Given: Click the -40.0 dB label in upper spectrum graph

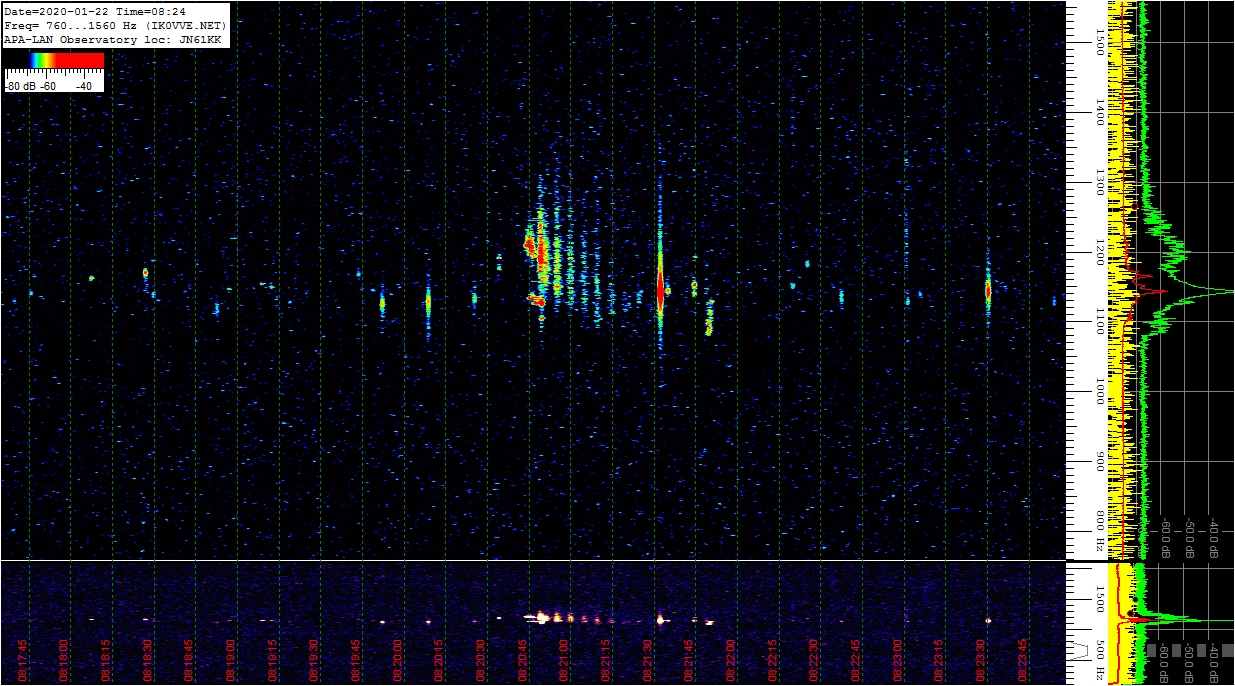Looking at the screenshot, I should coord(1214,539).
